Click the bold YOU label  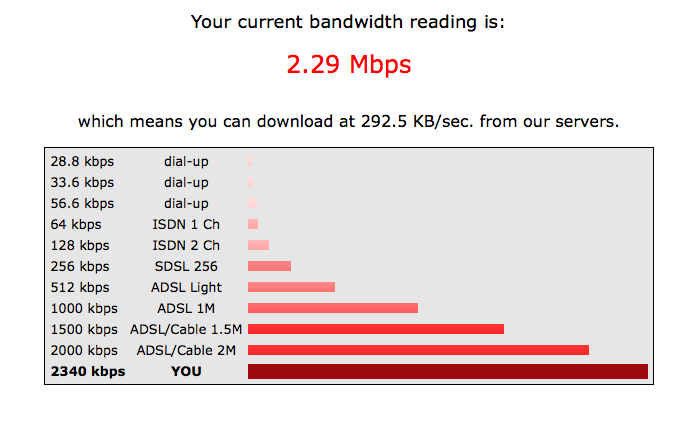186,372
